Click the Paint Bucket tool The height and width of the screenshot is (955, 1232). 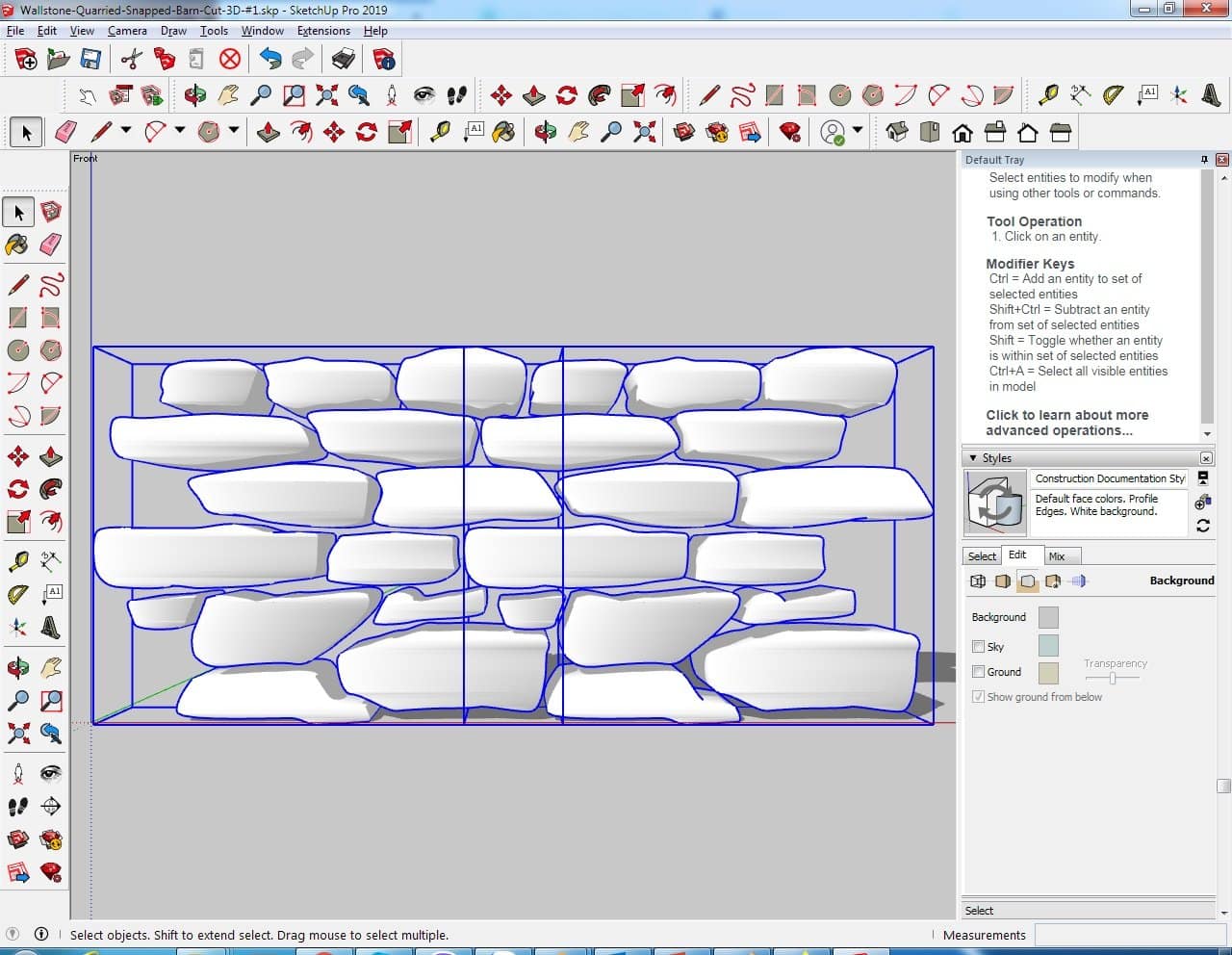(x=17, y=245)
